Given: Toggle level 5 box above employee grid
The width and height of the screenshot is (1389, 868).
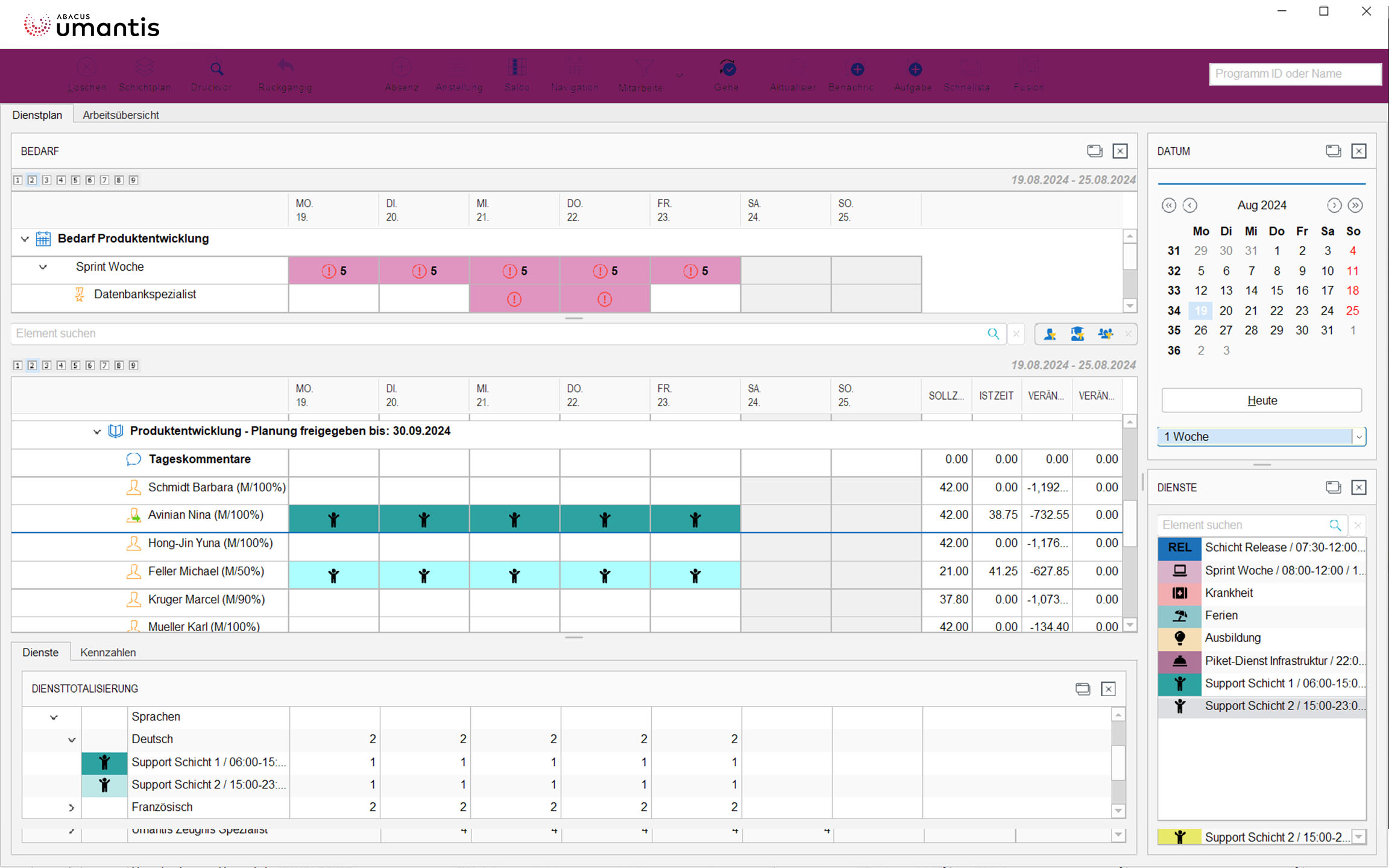Looking at the screenshot, I should [x=75, y=365].
